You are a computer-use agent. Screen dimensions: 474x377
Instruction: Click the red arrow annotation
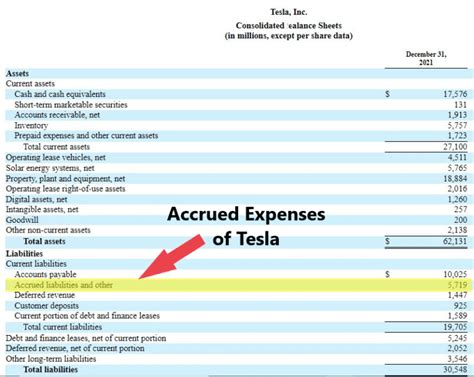coord(172,257)
